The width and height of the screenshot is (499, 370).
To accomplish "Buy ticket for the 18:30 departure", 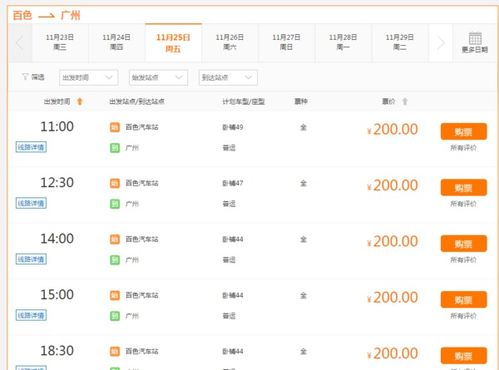I will tap(464, 356).
